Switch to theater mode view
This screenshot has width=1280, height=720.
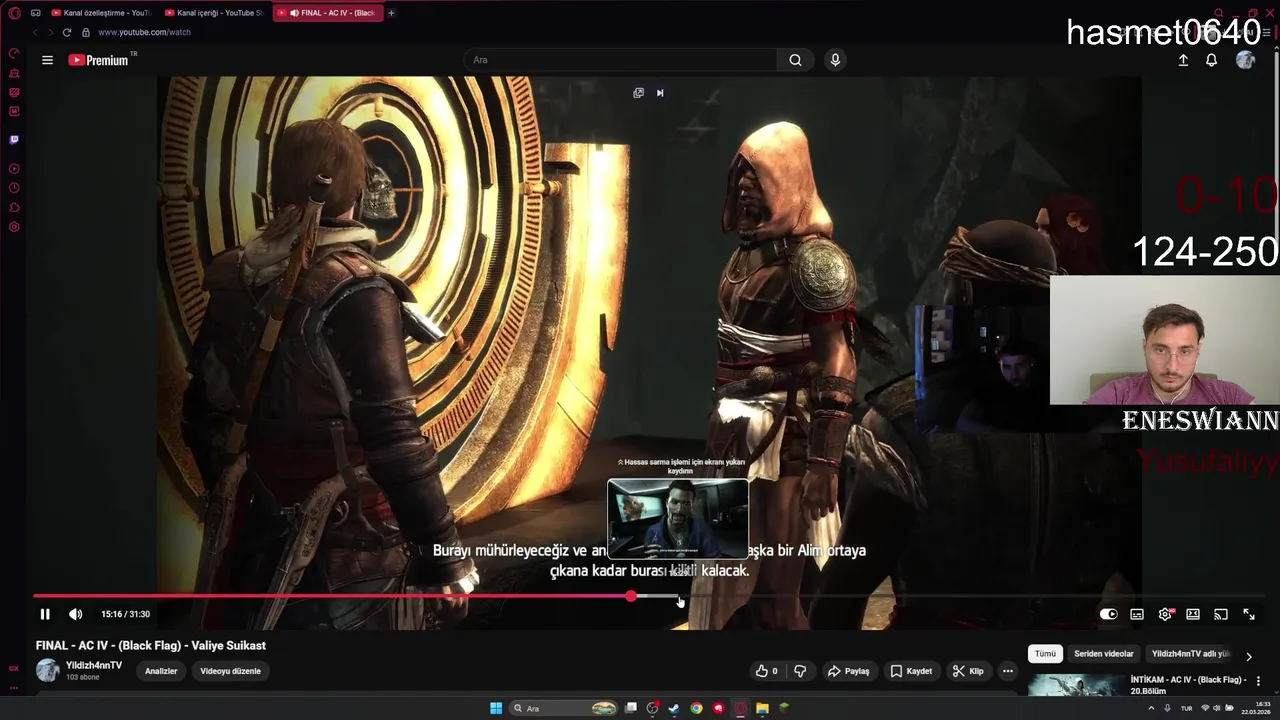tap(1193, 614)
